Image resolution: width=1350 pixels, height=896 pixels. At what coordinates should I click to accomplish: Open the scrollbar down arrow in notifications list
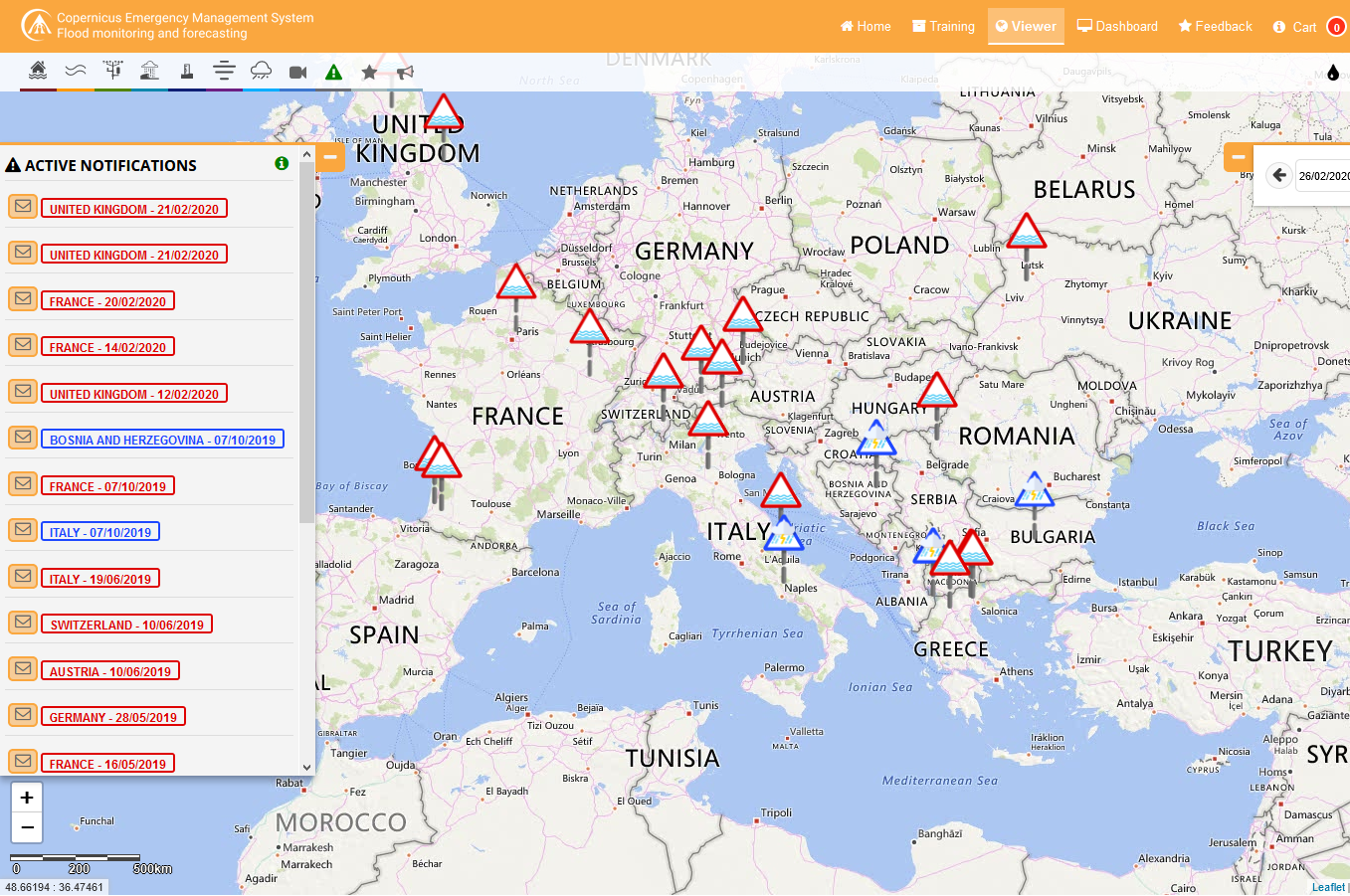click(306, 769)
